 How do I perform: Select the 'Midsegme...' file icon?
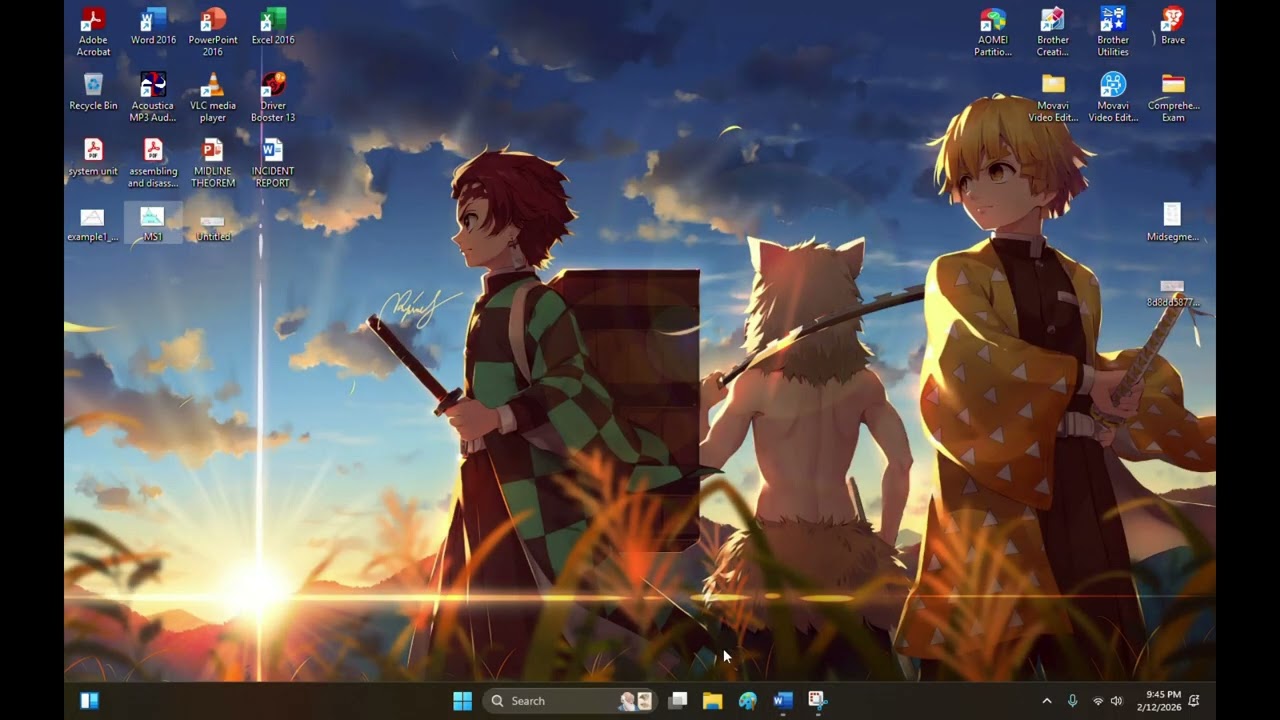click(x=1173, y=223)
